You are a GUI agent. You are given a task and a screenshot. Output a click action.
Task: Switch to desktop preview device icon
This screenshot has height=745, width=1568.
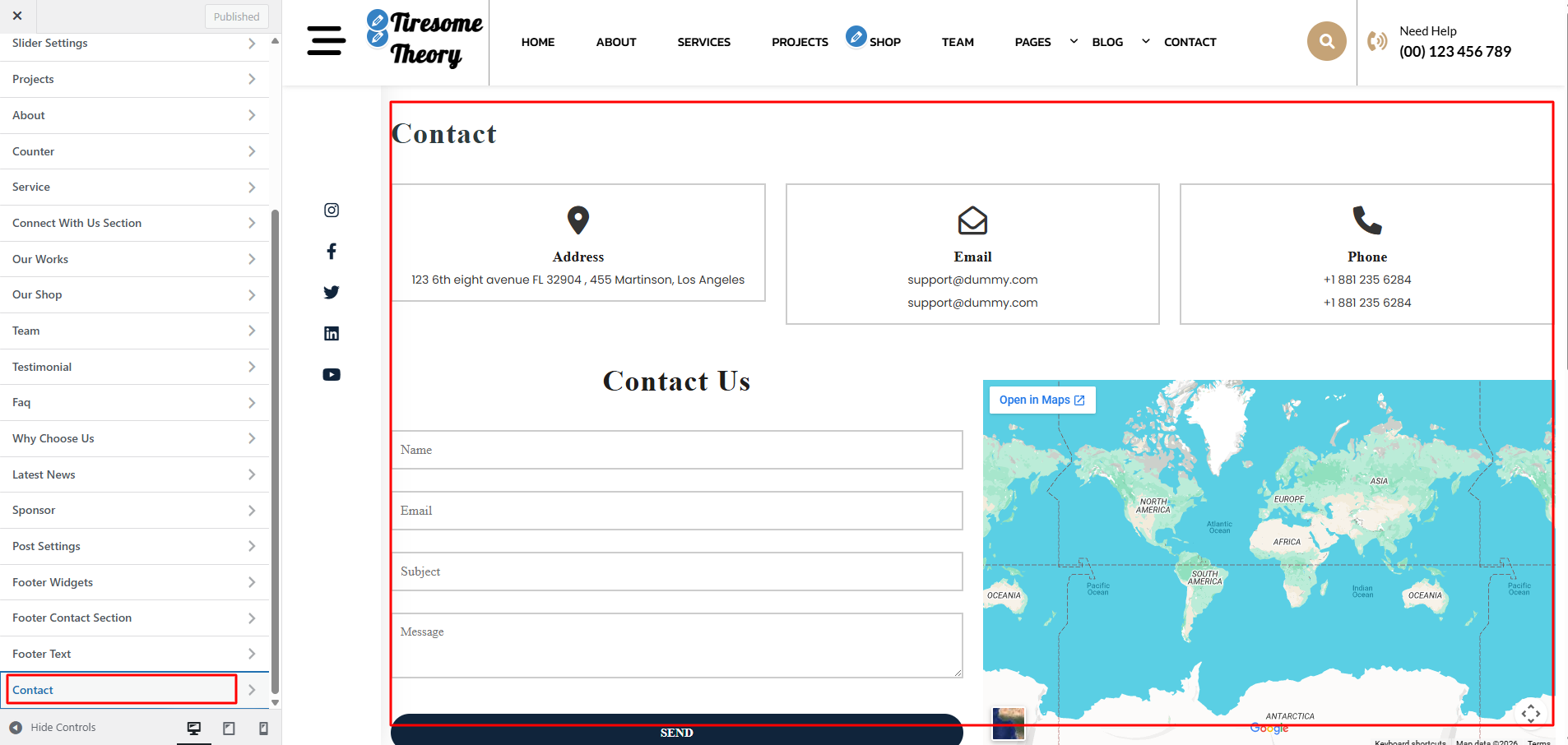click(x=194, y=728)
